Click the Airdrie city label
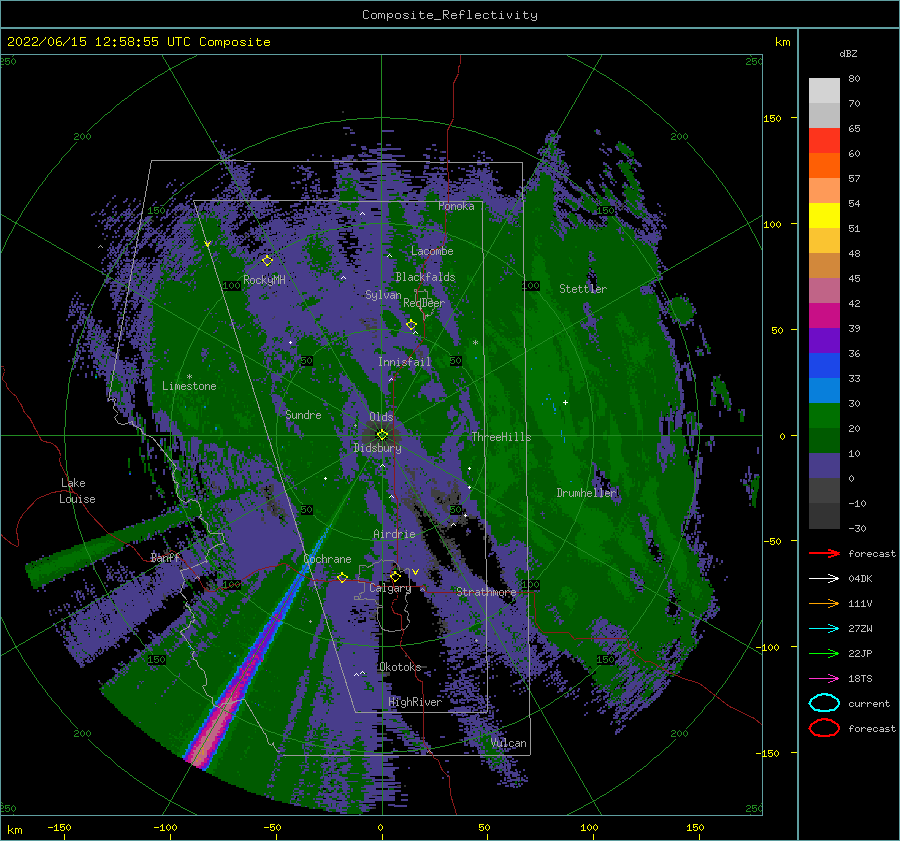Viewport: 900px width, 841px height. 394,534
